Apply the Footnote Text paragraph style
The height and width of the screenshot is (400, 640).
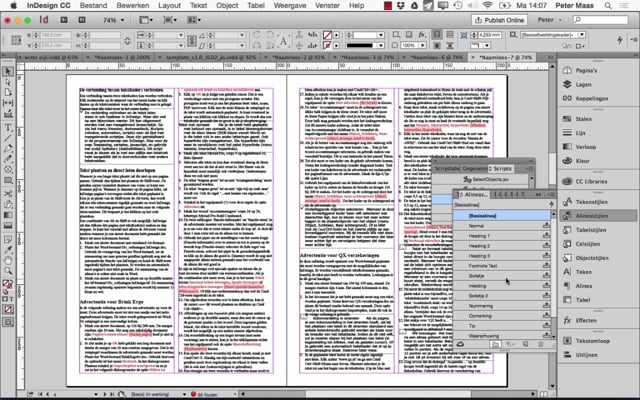point(502,266)
